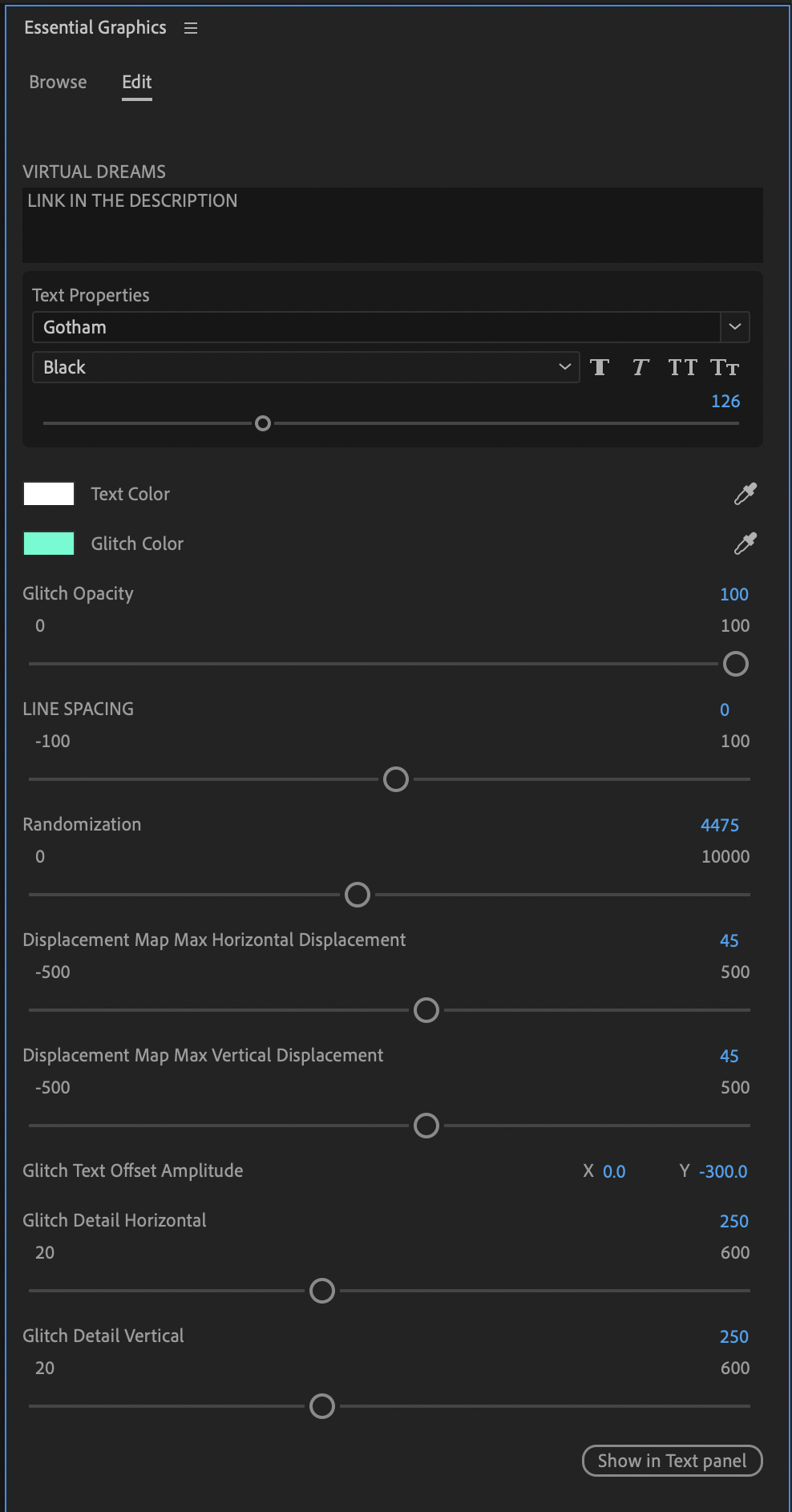Select the Edit tab
Viewport: 792px width, 1512px height.
coord(136,82)
